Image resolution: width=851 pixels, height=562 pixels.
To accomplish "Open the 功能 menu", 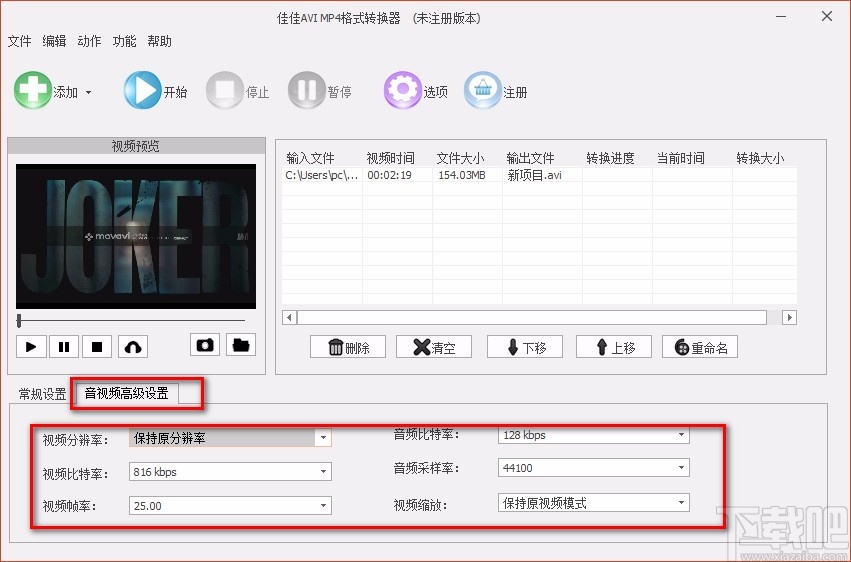I will pos(124,41).
